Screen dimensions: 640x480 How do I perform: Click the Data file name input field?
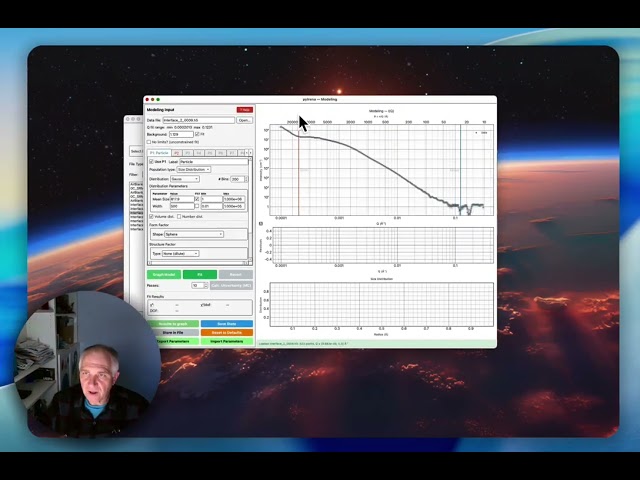(x=199, y=120)
